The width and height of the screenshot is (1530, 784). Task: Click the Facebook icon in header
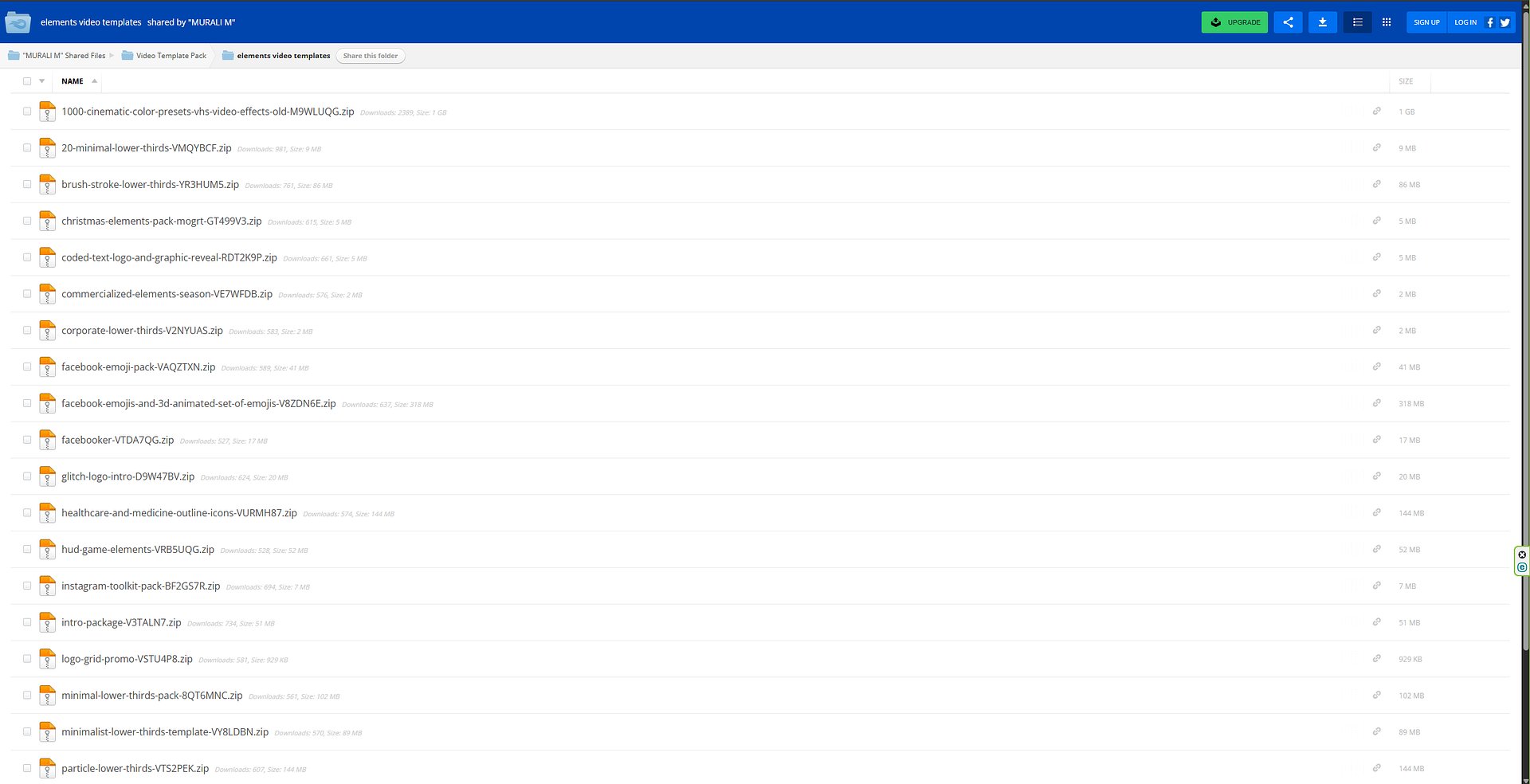(x=1490, y=22)
